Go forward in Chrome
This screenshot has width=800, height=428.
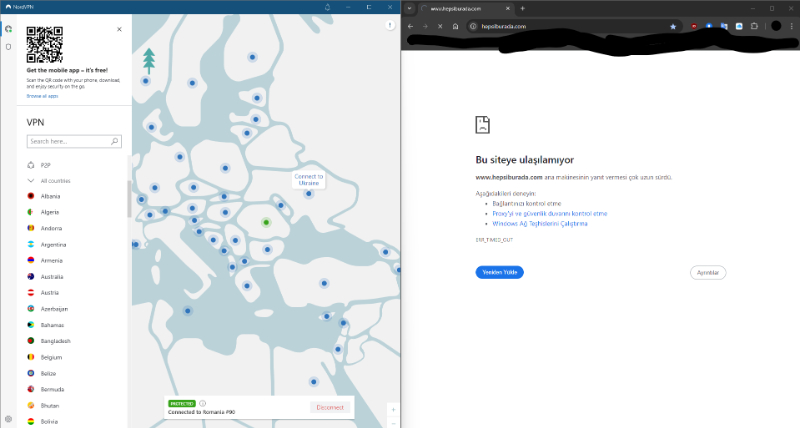(x=426, y=26)
